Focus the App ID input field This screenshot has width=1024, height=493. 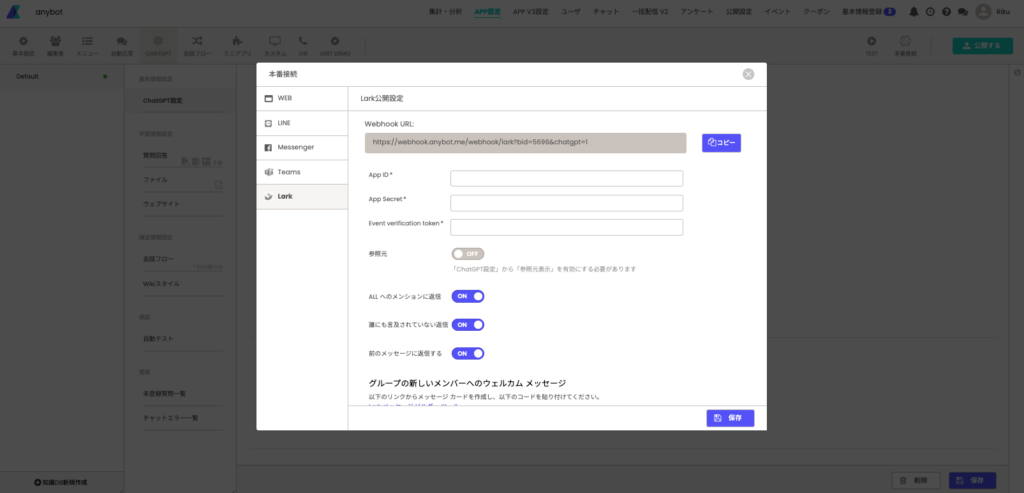pyautogui.click(x=566, y=179)
